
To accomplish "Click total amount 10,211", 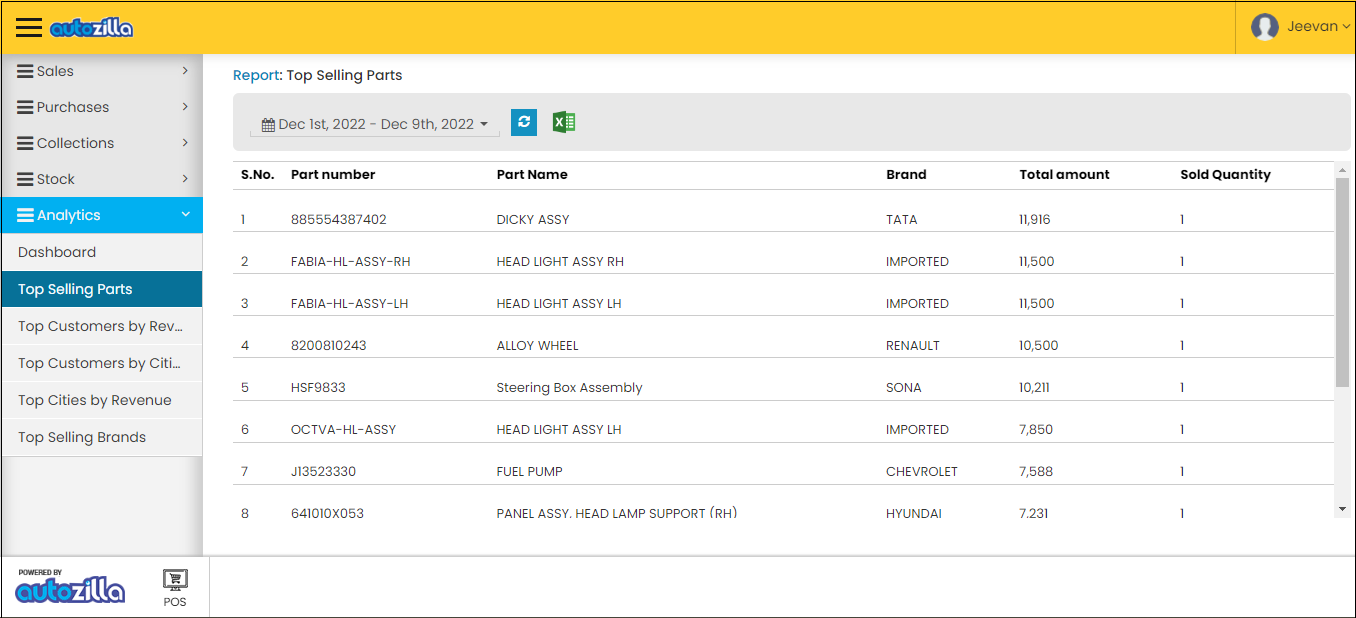I will click(x=1035, y=387).
